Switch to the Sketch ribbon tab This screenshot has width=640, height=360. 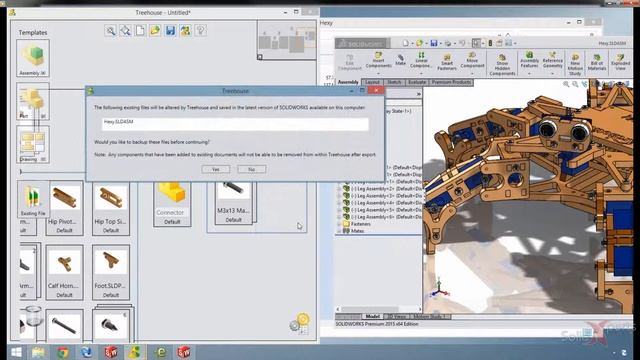click(x=394, y=82)
